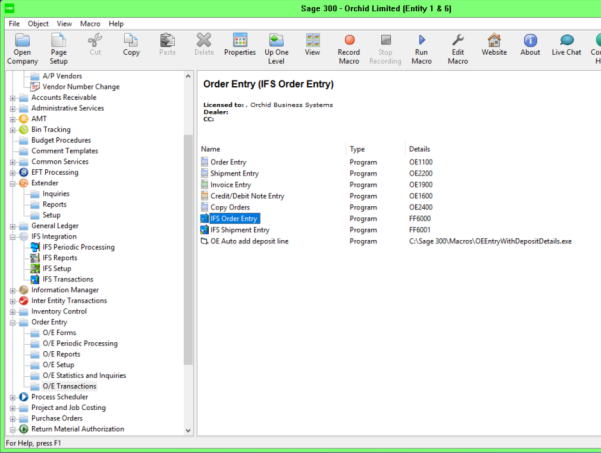Select the IFS Shipment Entry icon
This screenshot has width=601, height=453.
tap(205, 230)
